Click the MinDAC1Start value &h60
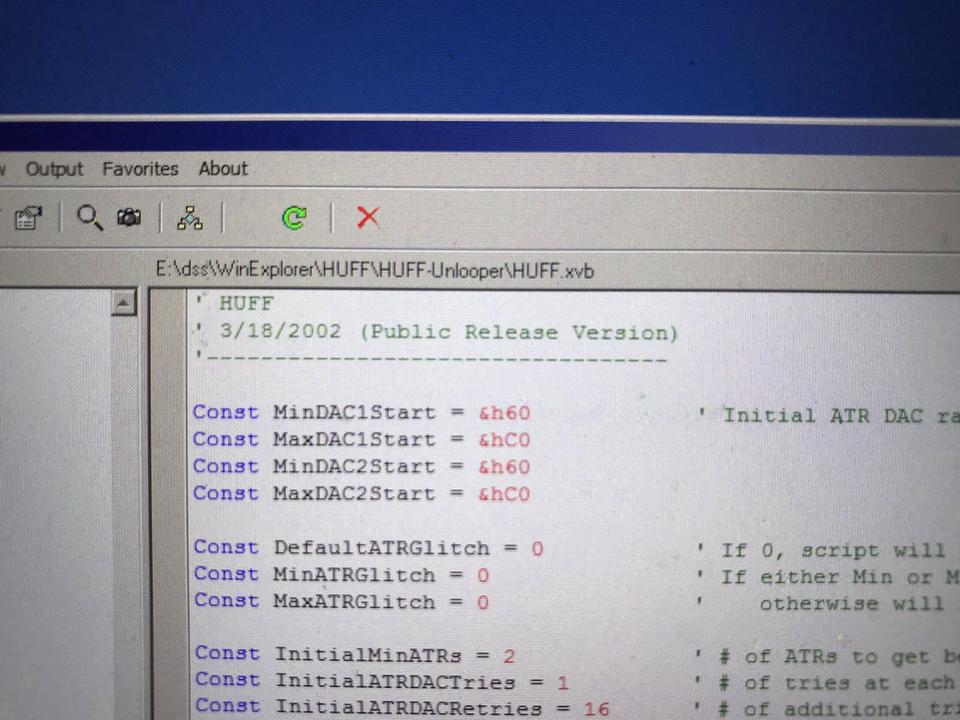Viewport: 960px width, 720px height. click(x=503, y=413)
